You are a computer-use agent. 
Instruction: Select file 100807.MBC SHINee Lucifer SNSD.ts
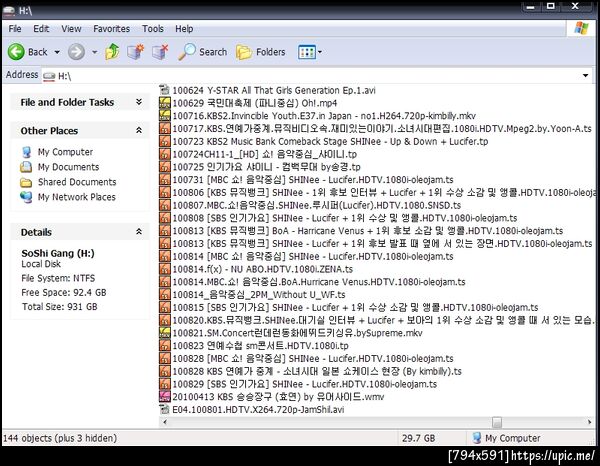[316, 205]
